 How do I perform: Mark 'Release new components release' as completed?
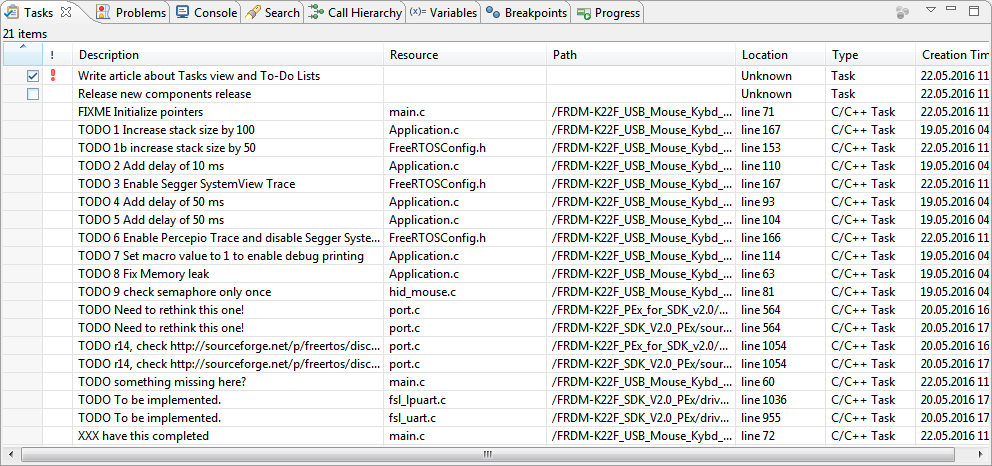point(33,94)
